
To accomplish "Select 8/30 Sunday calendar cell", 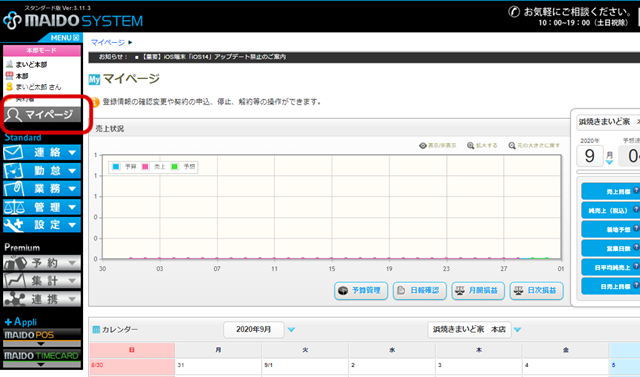I will click(132, 366).
